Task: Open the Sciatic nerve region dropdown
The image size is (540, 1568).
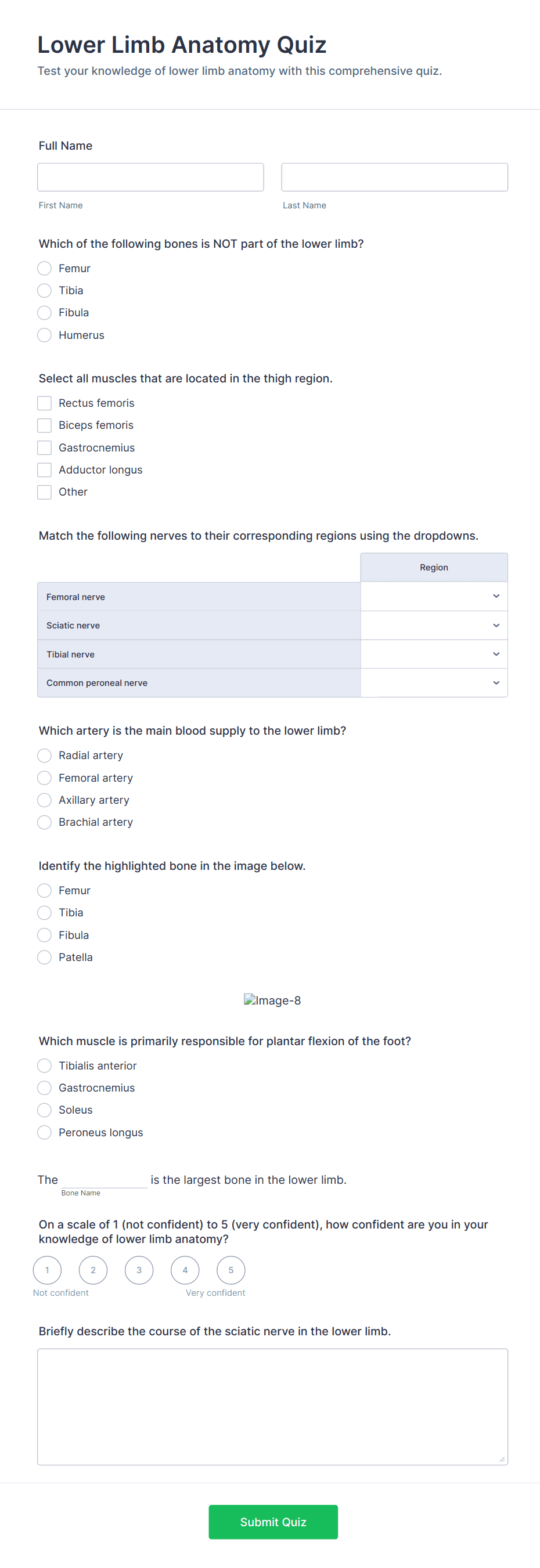Action: (x=434, y=625)
